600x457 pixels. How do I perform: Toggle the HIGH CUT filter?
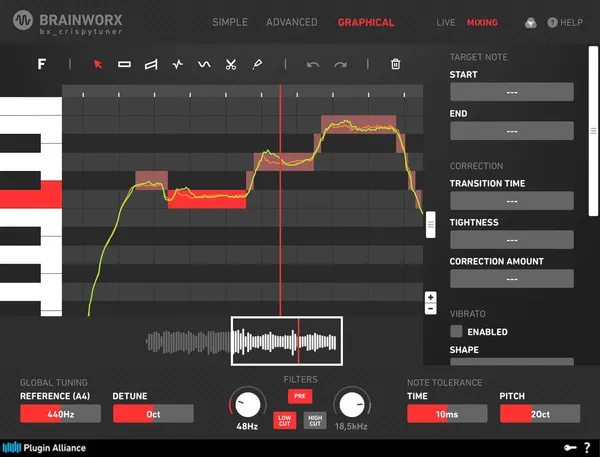315,421
